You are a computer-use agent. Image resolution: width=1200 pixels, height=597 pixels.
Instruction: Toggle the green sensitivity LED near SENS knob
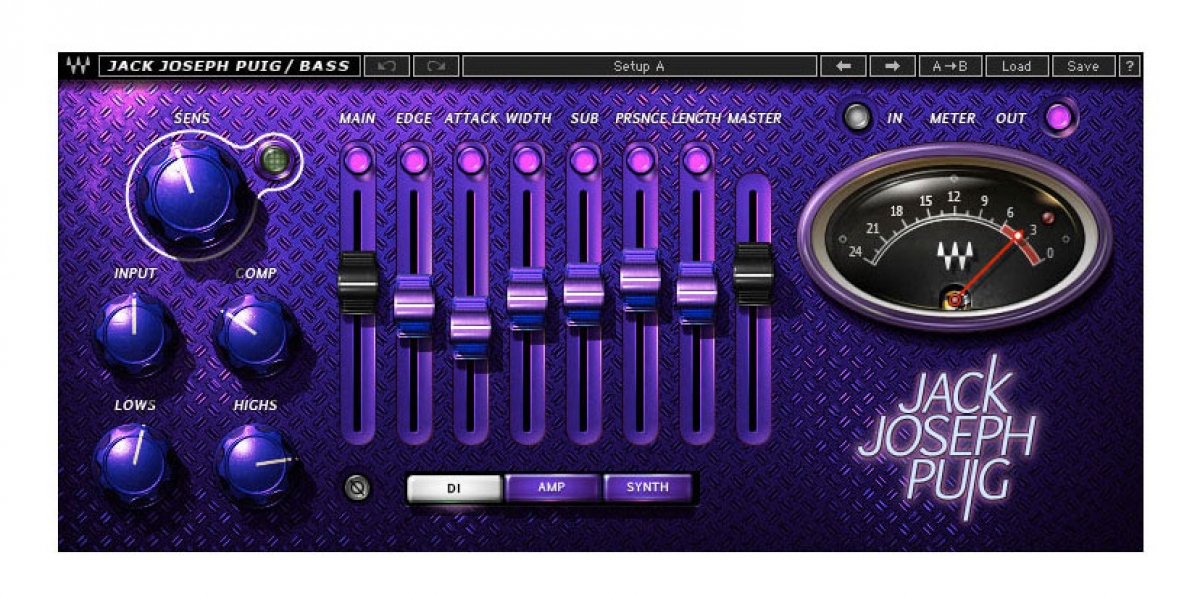point(273,160)
